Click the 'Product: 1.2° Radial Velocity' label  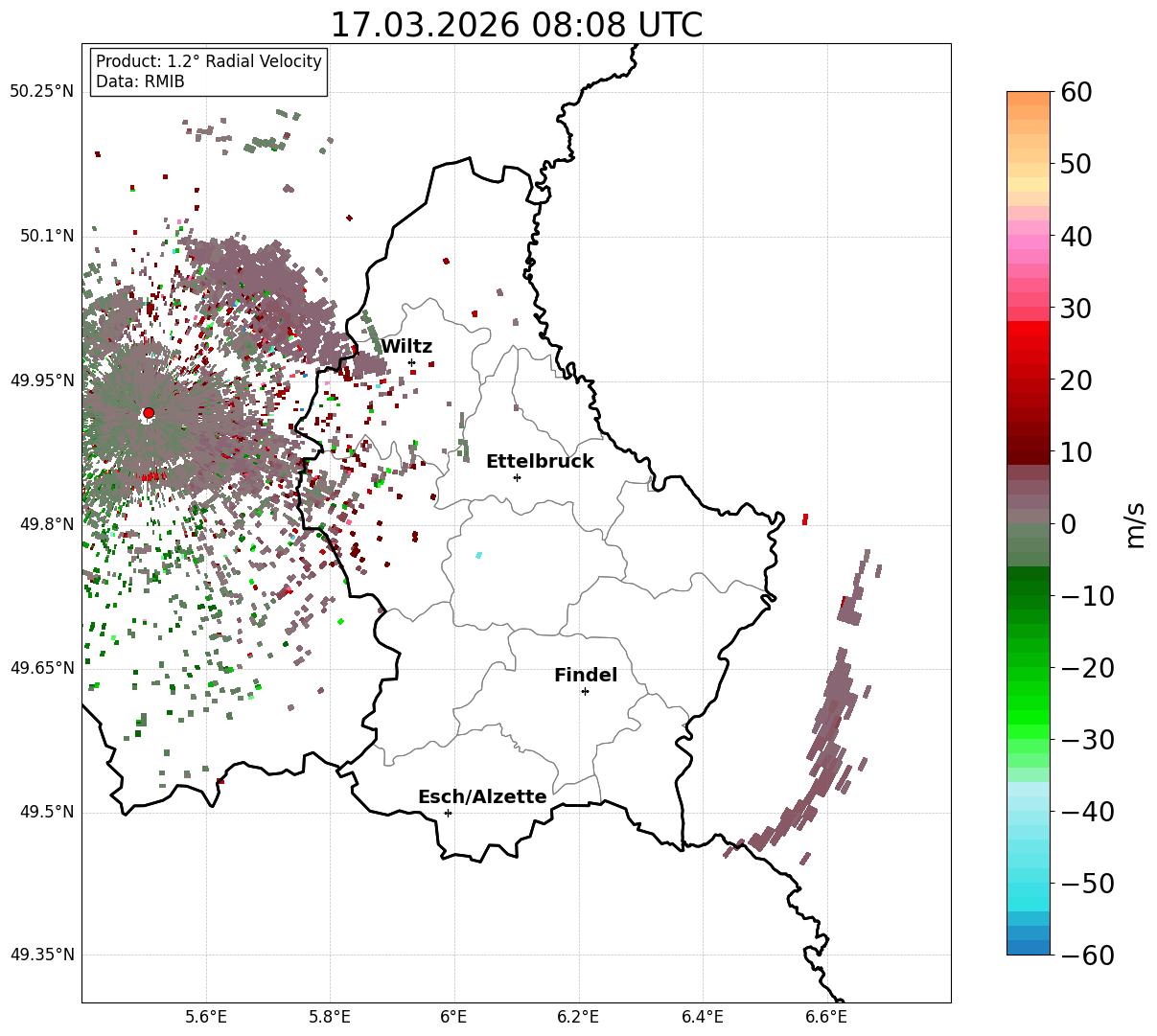coord(209,61)
